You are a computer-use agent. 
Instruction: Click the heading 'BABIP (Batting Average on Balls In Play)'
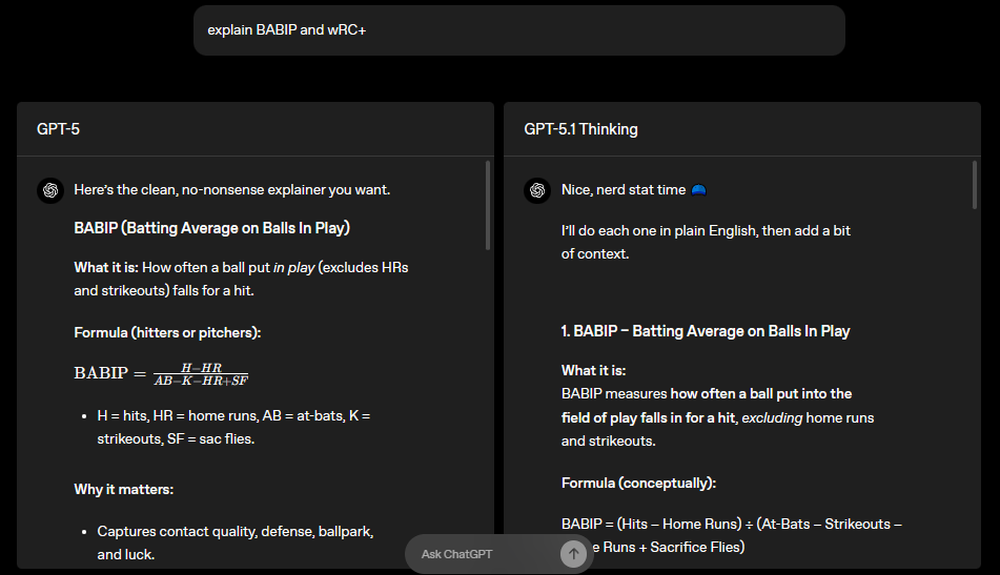point(212,228)
